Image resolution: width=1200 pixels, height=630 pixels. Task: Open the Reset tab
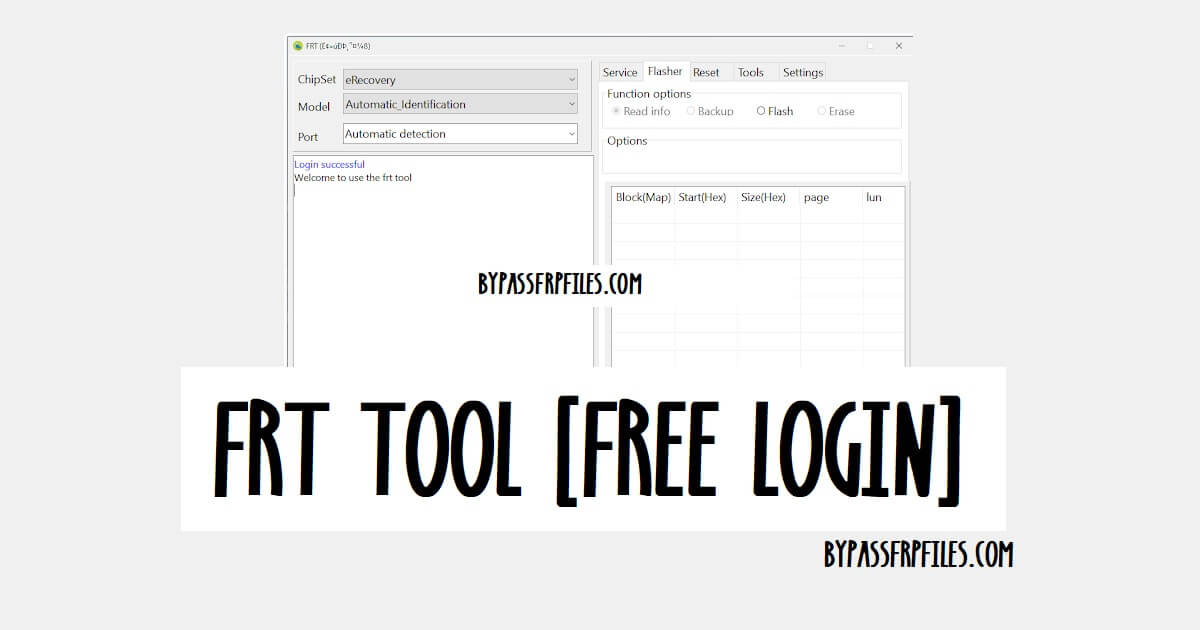pos(707,71)
